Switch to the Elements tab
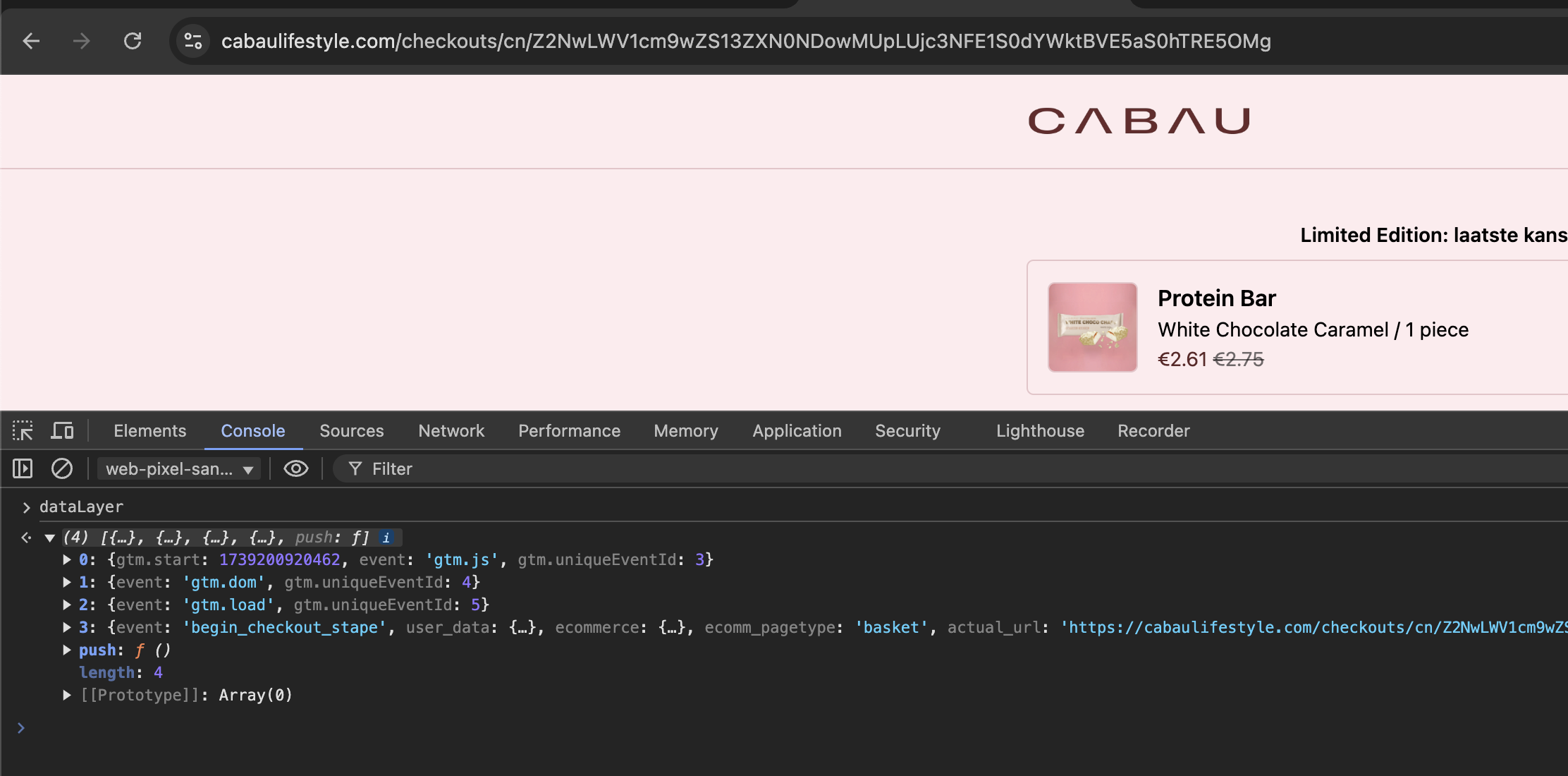The image size is (1568, 776). pos(149,430)
